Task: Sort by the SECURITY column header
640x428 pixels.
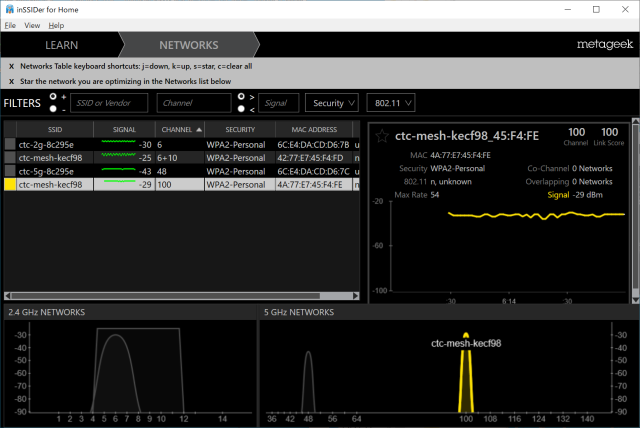Action: point(240,129)
